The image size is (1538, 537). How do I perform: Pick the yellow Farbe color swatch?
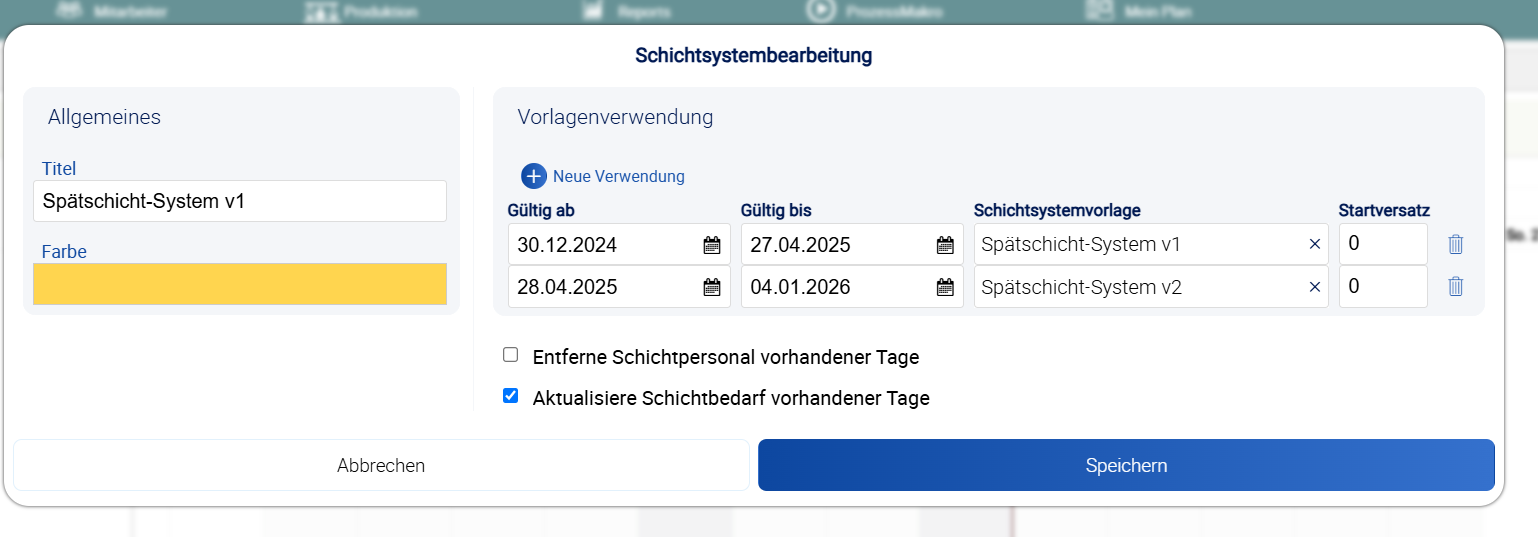point(240,284)
